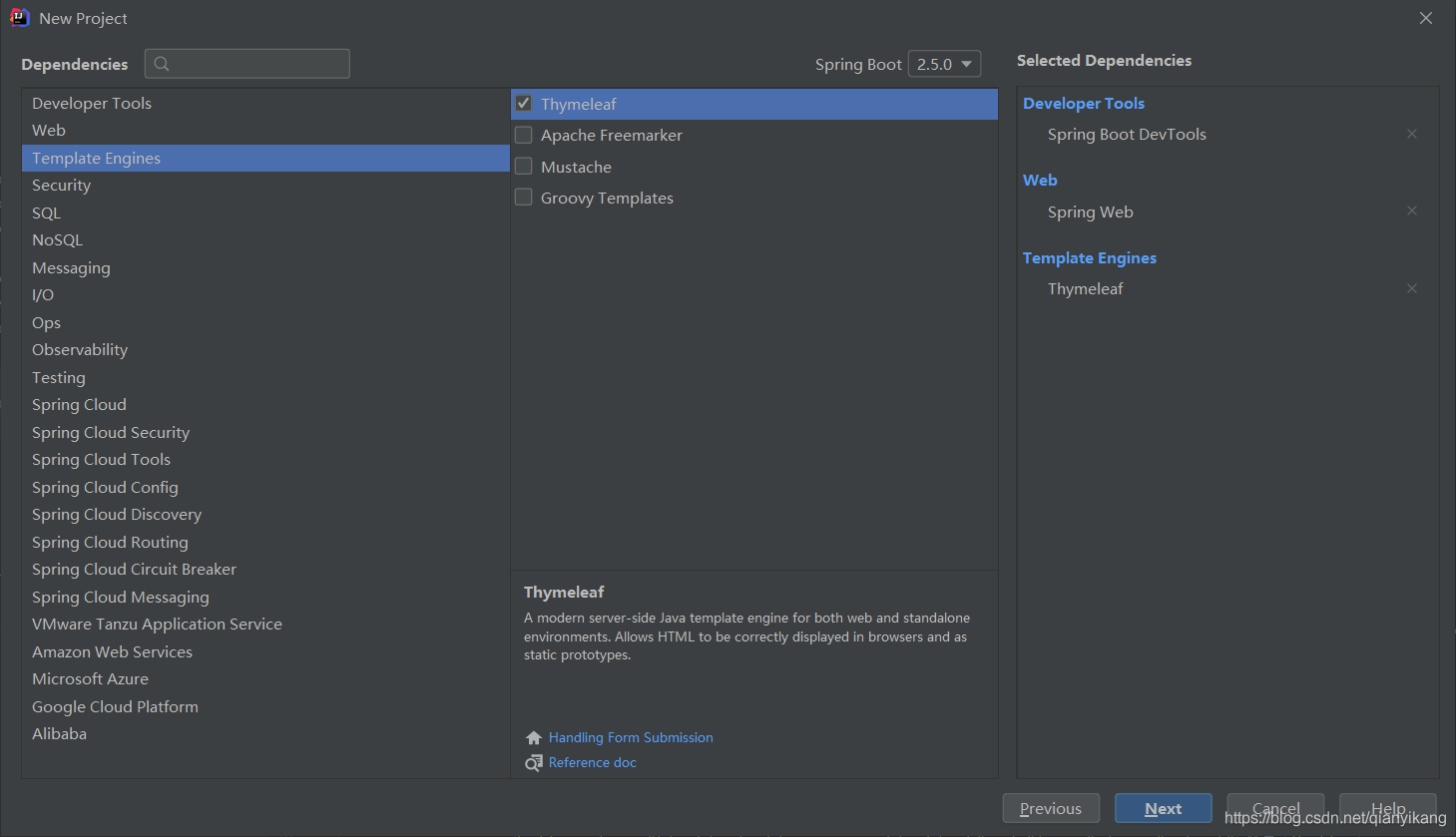The height and width of the screenshot is (837, 1456).
Task: Choose Google Cloud Platform category
Action: [265, 706]
